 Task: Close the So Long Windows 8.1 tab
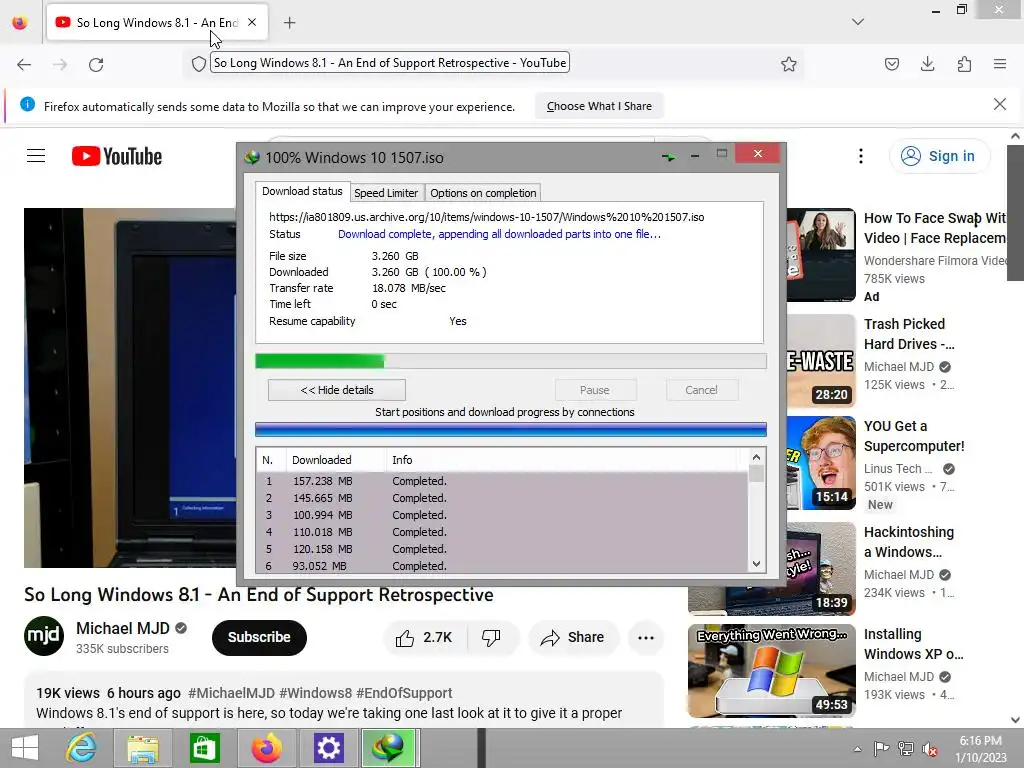(x=252, y=22)
